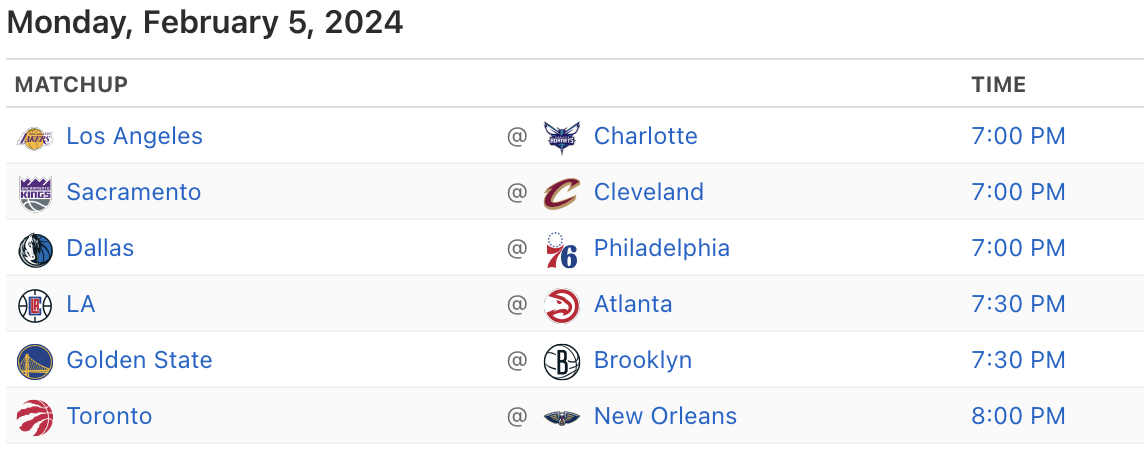Viewport: 1144px width, 472px height.
Task: Click the Dallas Mavericks logo
Action: [35, 249]
